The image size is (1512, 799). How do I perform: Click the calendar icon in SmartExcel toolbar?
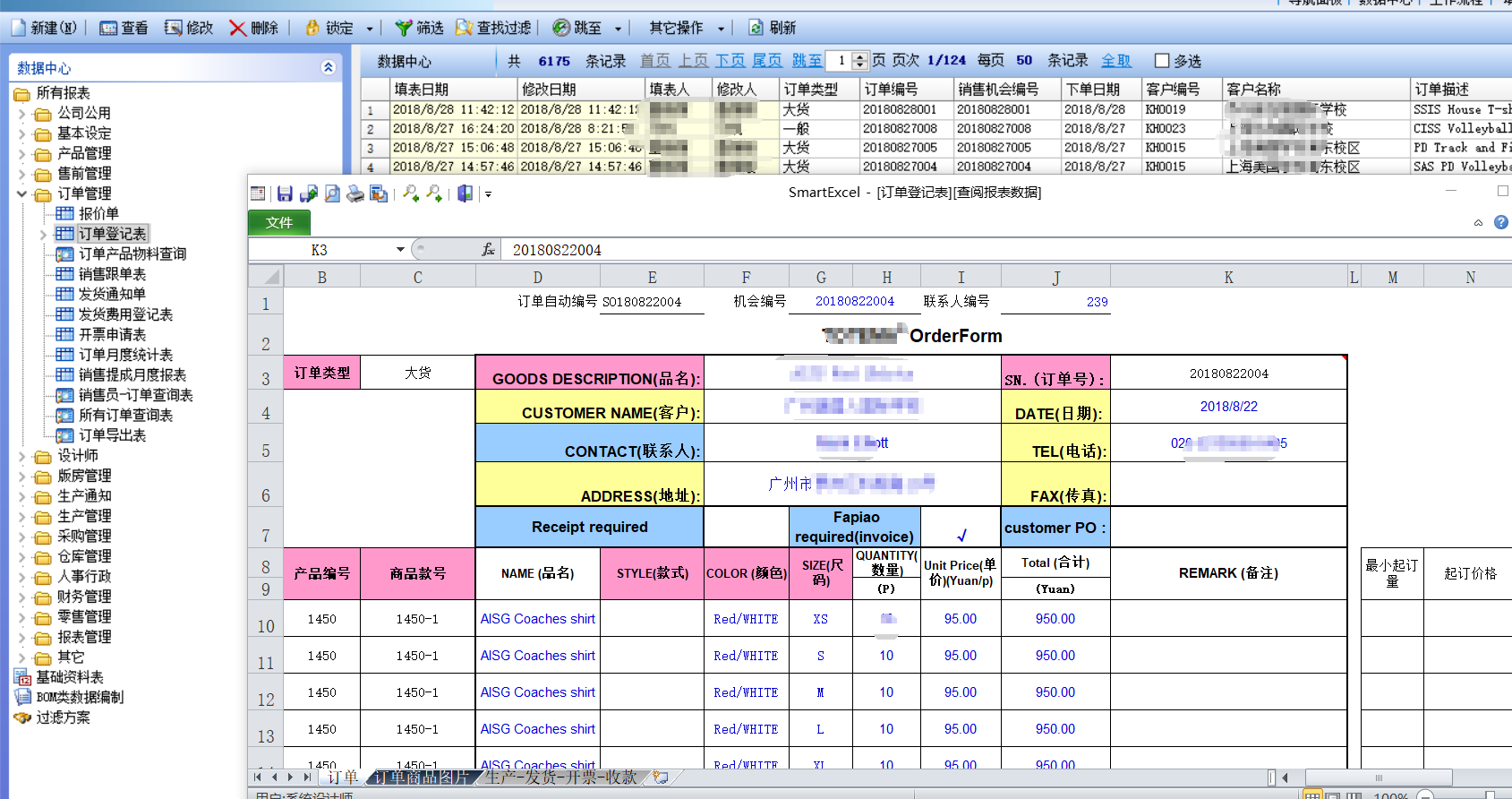258,193
